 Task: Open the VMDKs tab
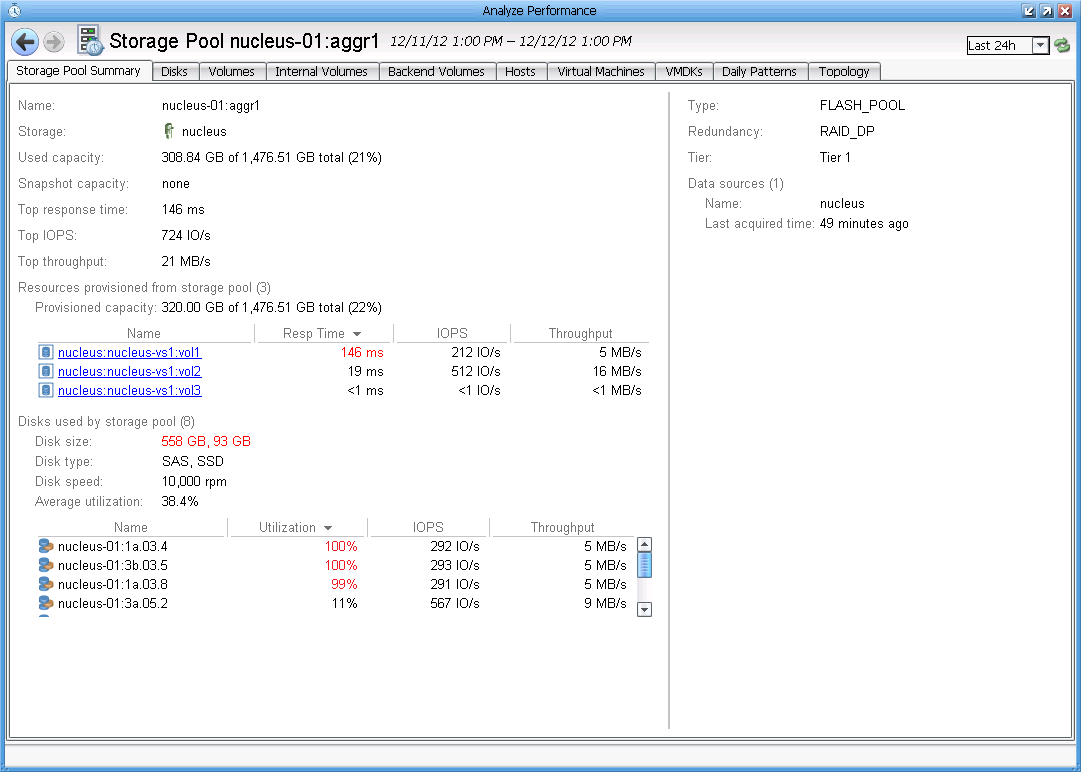pos(684,72)
